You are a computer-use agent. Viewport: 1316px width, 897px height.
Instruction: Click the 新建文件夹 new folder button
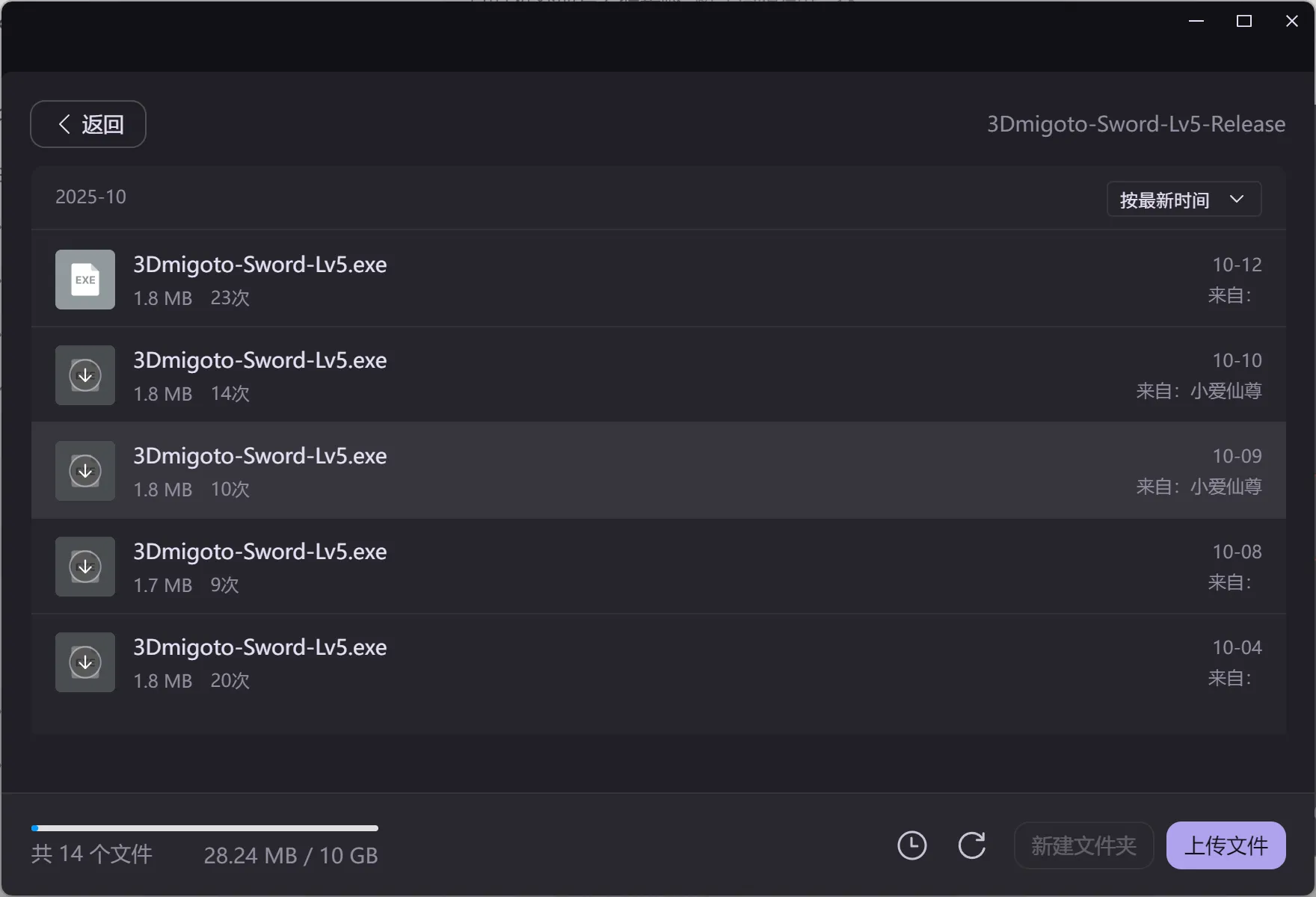1083,845
